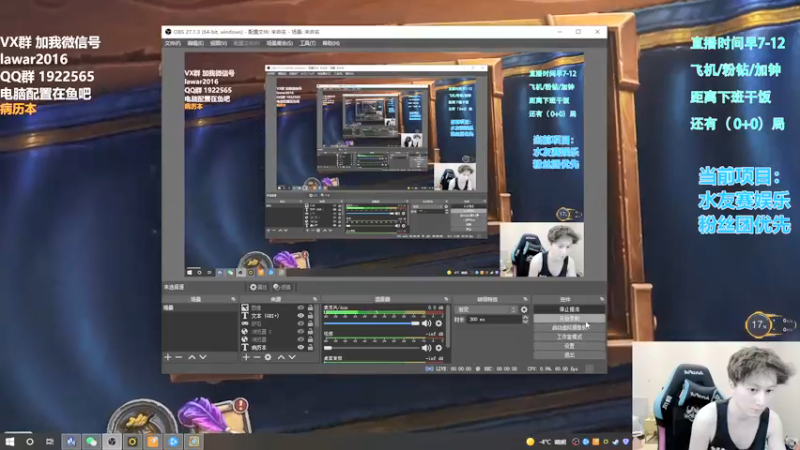Screen dimensions: 800x450
Task: Click the 开始录制 start recording button
Action: (569, 318)
